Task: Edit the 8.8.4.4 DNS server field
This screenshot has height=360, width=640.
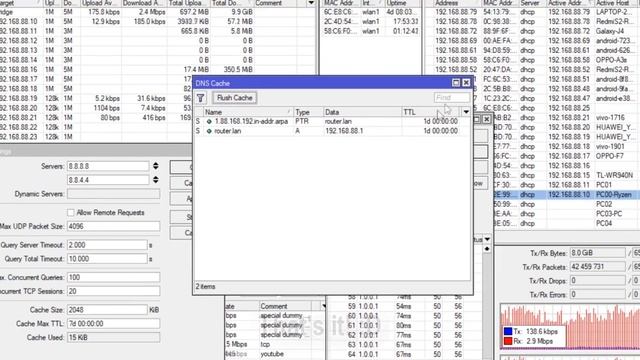Action: pos(108,180)
